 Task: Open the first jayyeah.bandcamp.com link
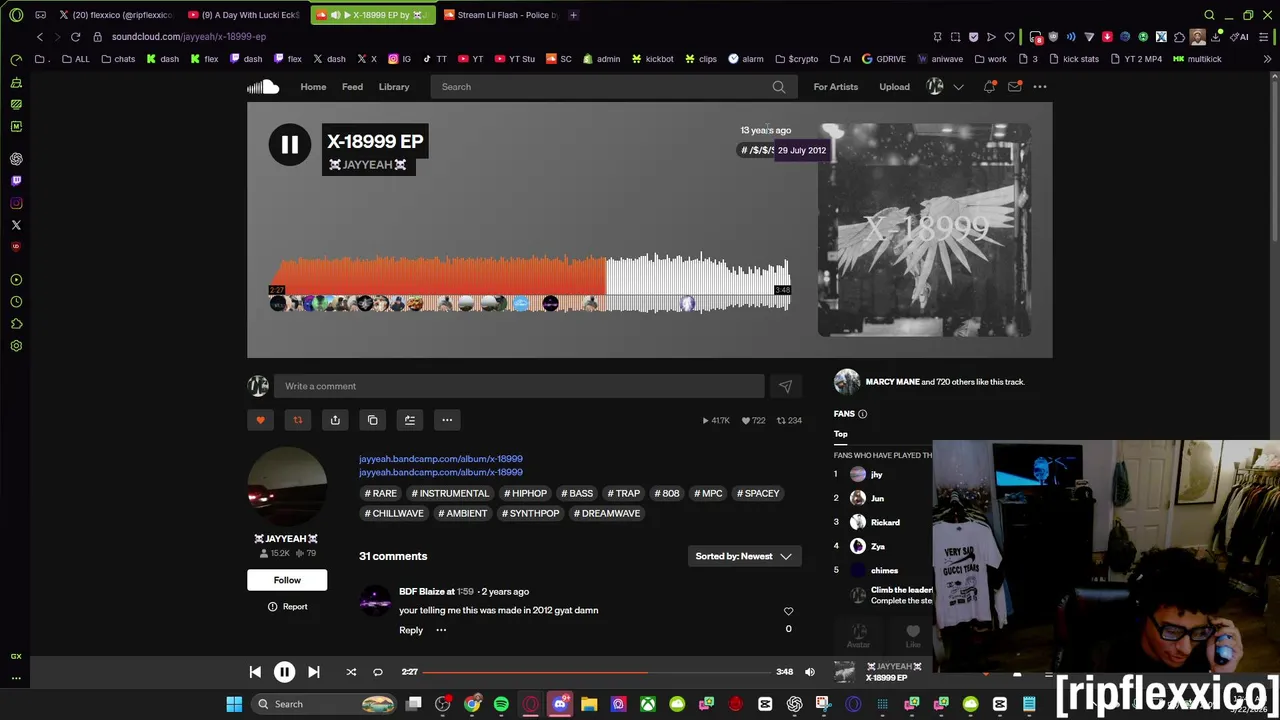440,459
